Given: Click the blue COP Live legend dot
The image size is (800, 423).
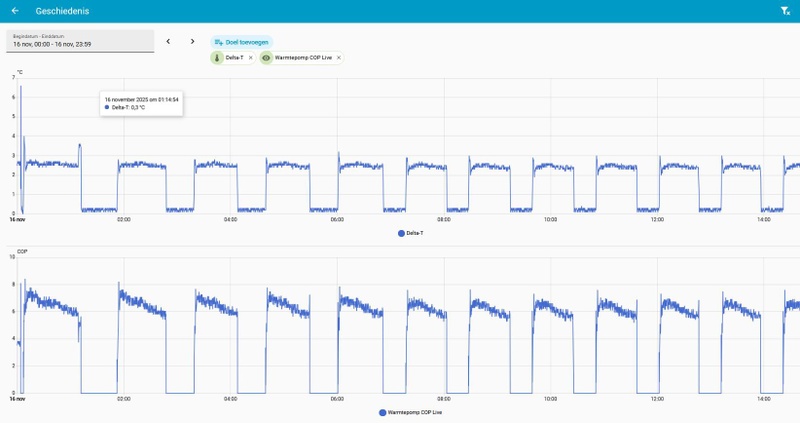Looking at the screenshot, I should click(382, 412).
